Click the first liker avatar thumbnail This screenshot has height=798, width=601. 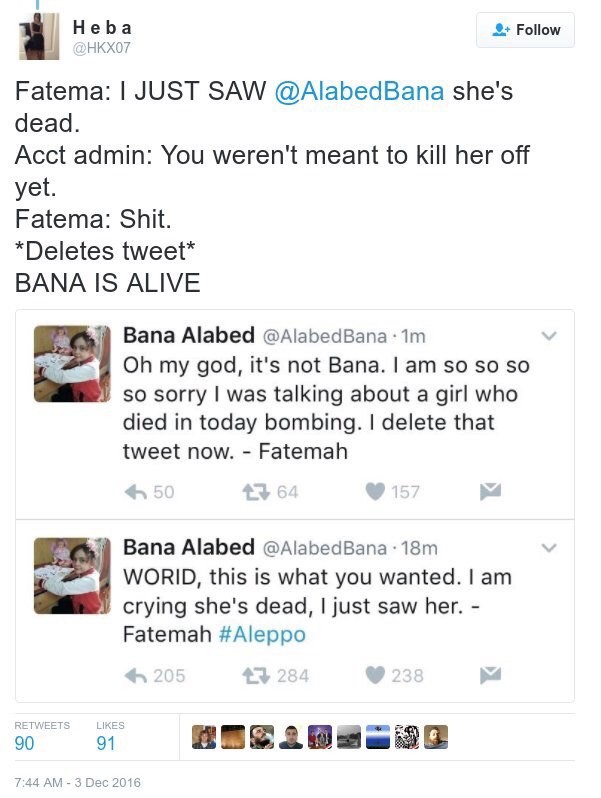point(204,738)
